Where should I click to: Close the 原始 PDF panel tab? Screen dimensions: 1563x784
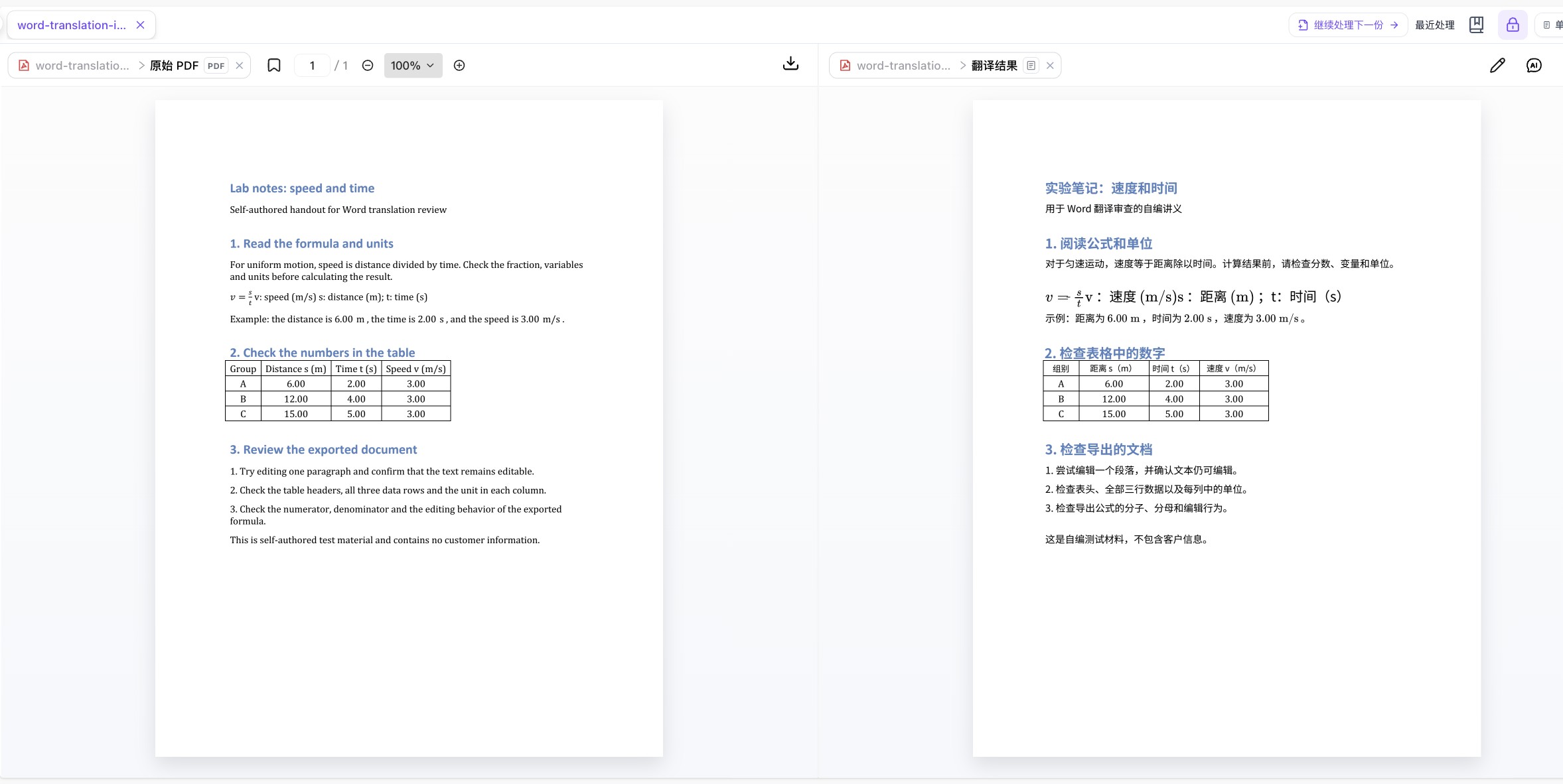click(240, 66)
